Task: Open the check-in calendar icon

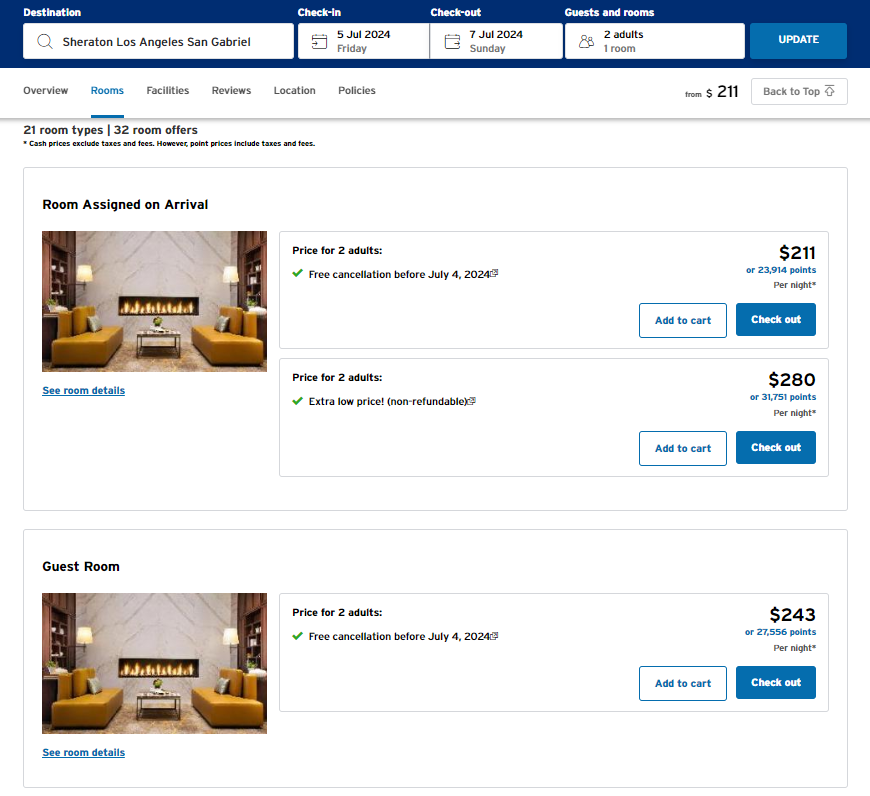Action: click(x=321, y=41)
